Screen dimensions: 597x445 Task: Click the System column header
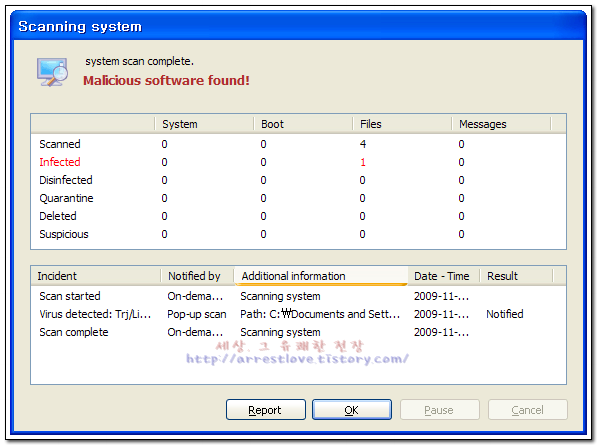point(204,124)
